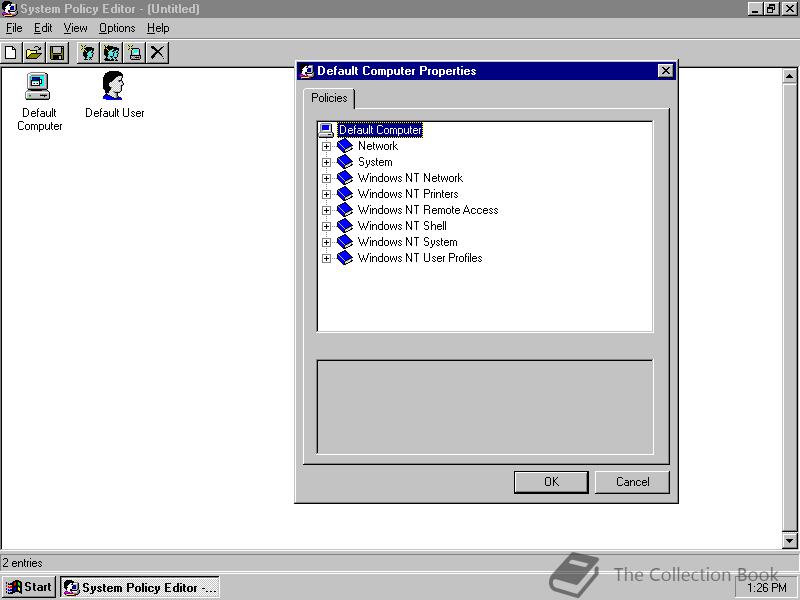Expand the Windows NT Printers category
Viewport: 800px width, 600px height.
pos(326,194)
